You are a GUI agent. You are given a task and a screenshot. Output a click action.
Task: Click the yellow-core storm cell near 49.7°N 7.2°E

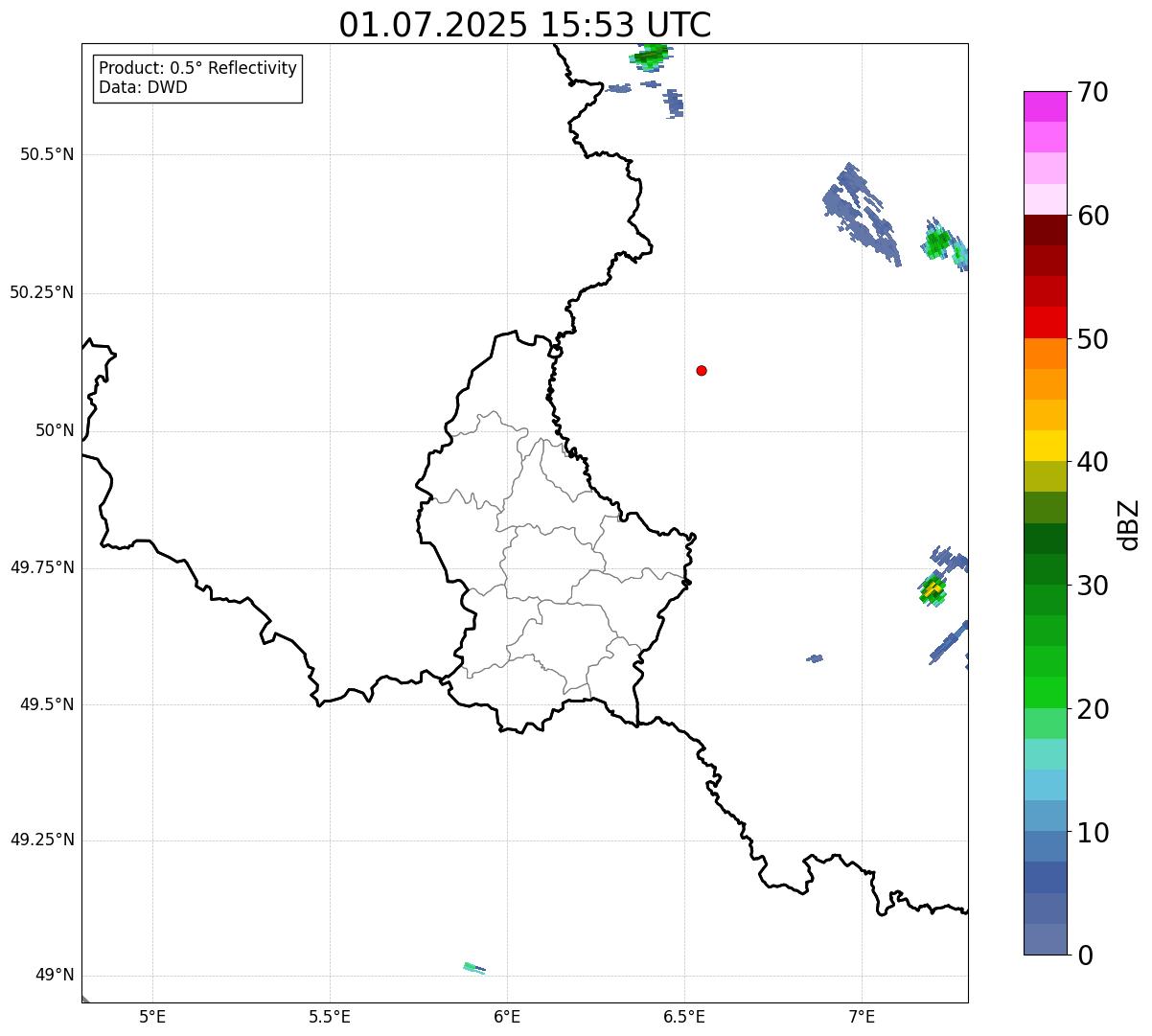pos(933,590)
